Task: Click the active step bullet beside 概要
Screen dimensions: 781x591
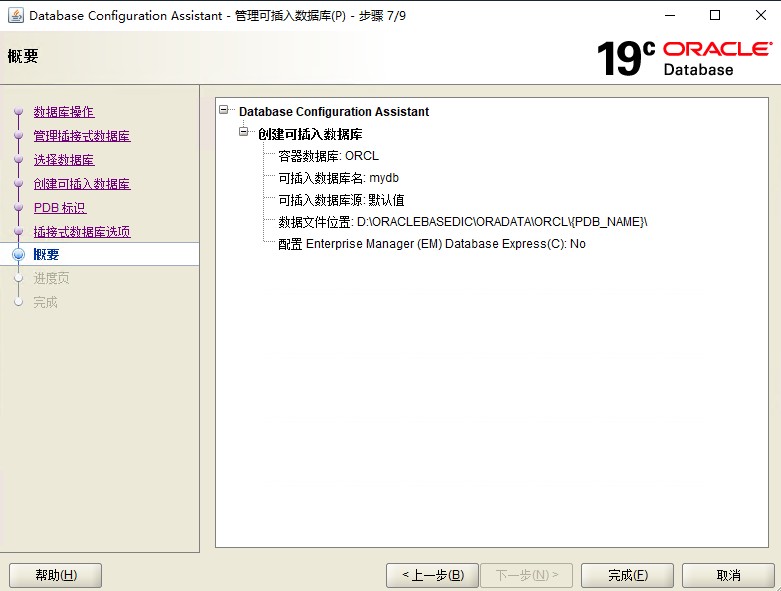Action: (x=18, y=254)
